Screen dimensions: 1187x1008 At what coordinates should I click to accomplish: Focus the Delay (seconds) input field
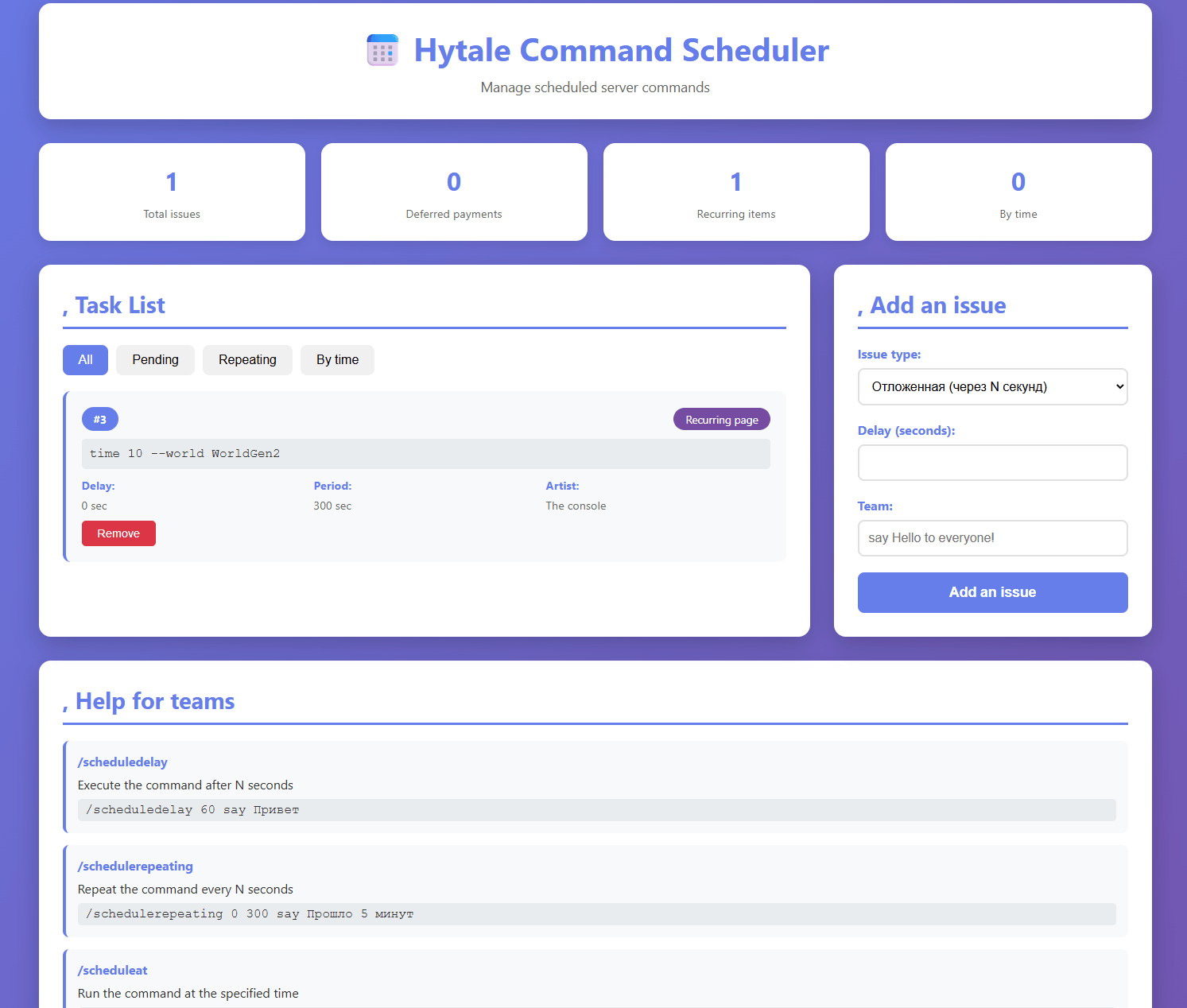point(992,463)
